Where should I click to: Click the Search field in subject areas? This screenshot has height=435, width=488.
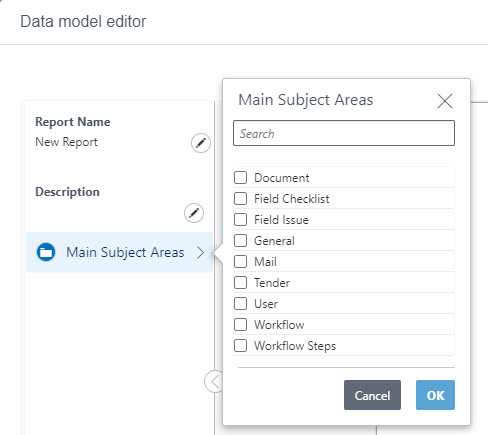point(344,133)
